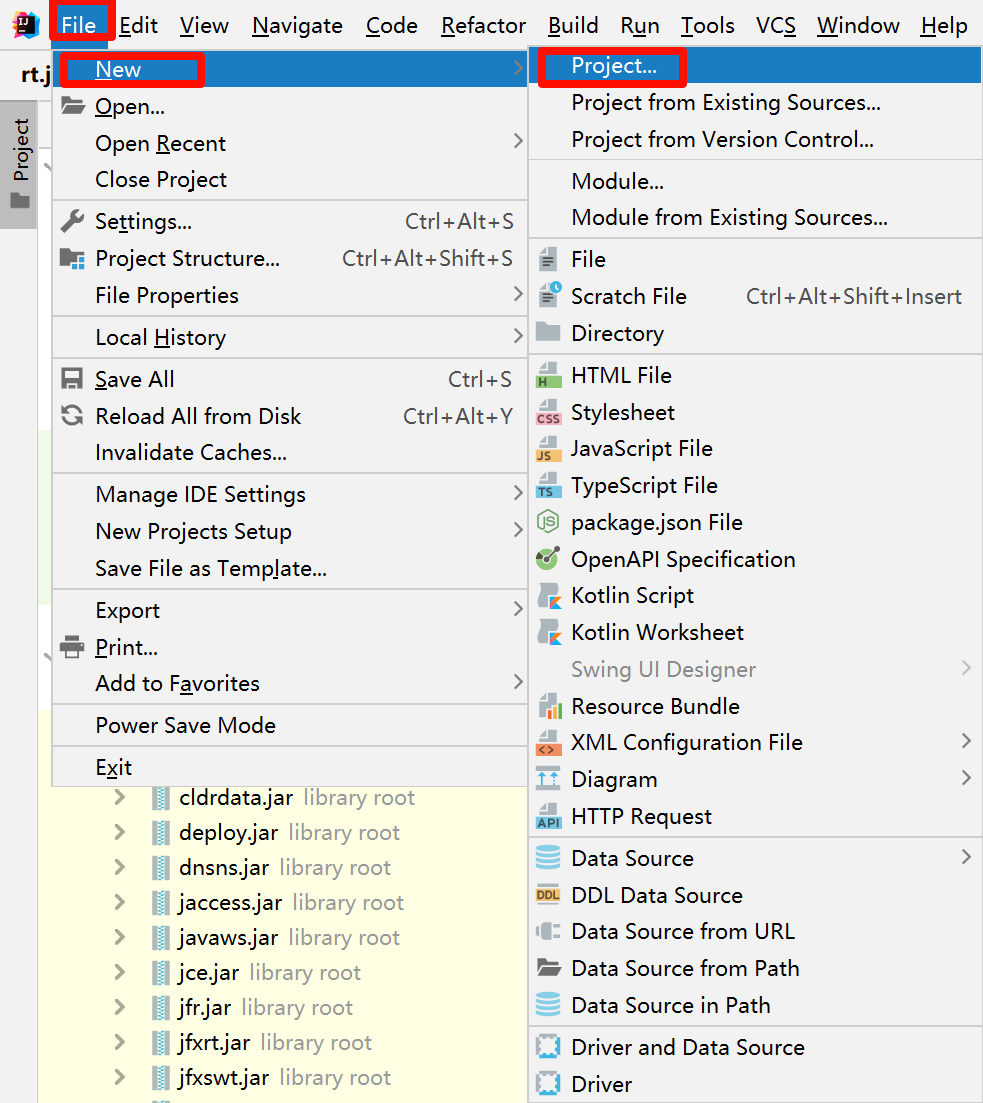The height and width of the screenshot is (1103, 983).
Task: Expand the jce.jar library tree node
Action: pyautogui.click(x=120, y=972)
